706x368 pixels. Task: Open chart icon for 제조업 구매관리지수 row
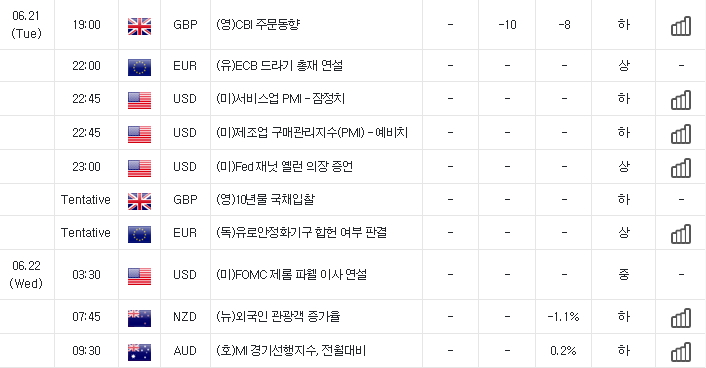coord(681,134)
